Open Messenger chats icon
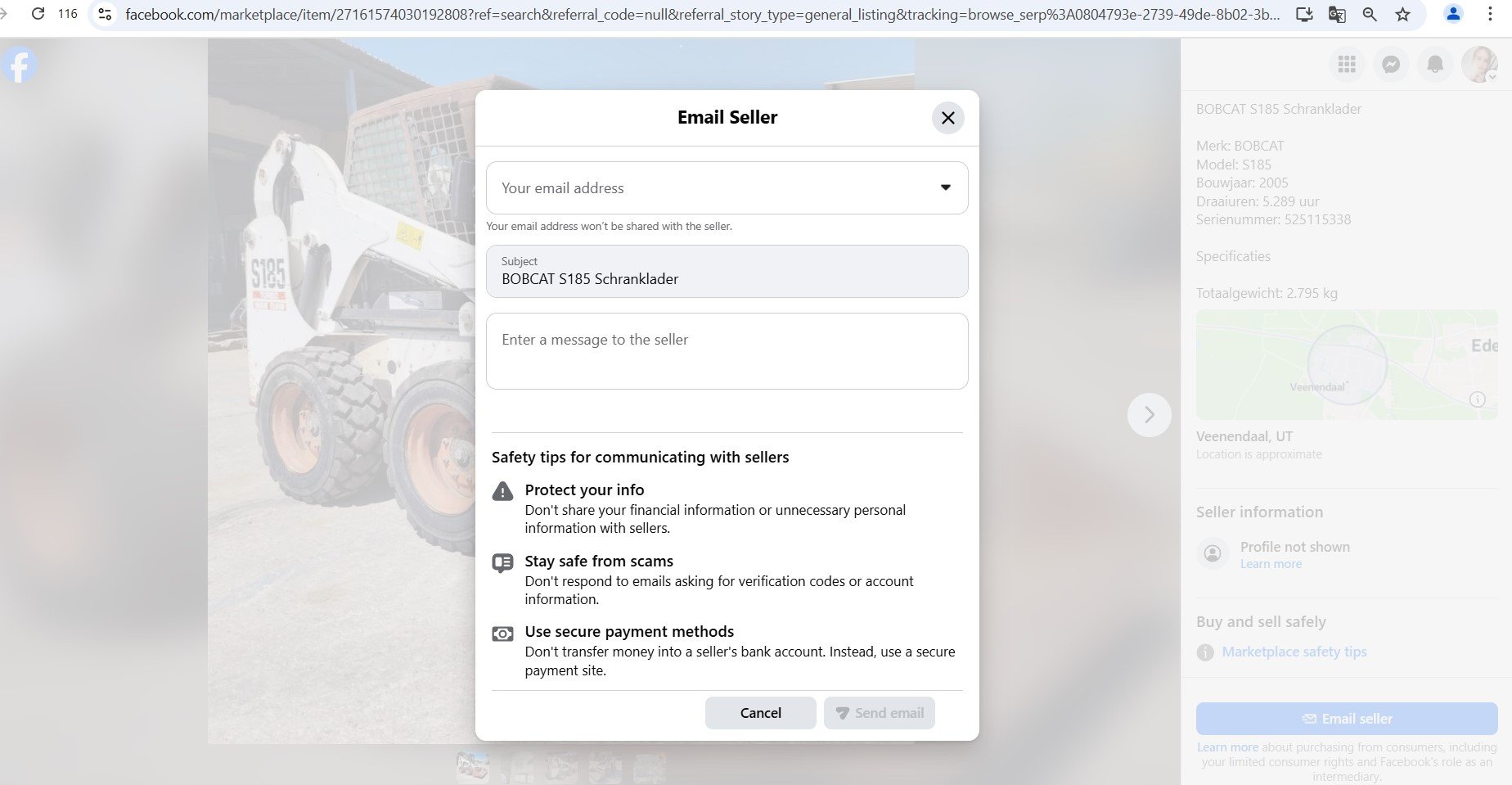The width and height of the screenshot is (1512, 785). [1391, 64]
